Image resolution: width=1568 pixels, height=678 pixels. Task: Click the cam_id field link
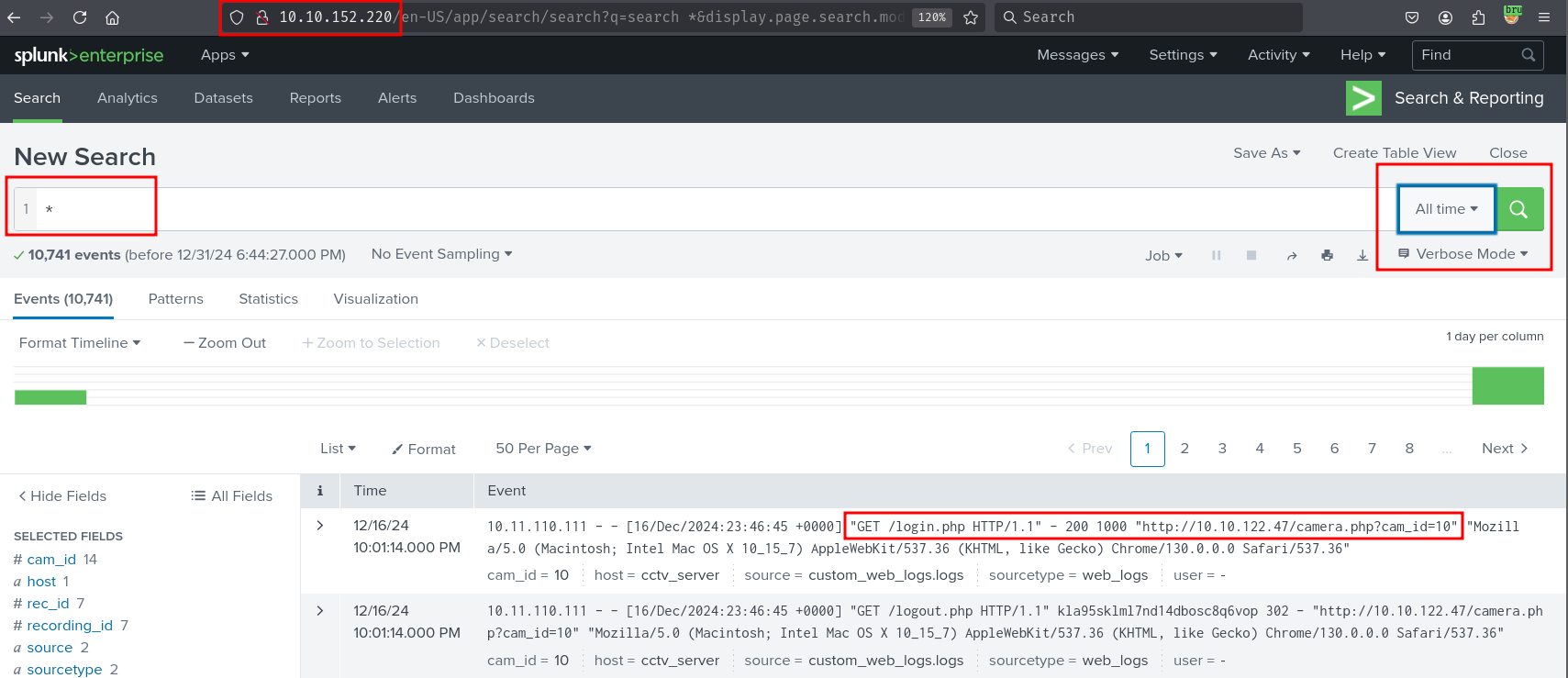pos(51,560)
